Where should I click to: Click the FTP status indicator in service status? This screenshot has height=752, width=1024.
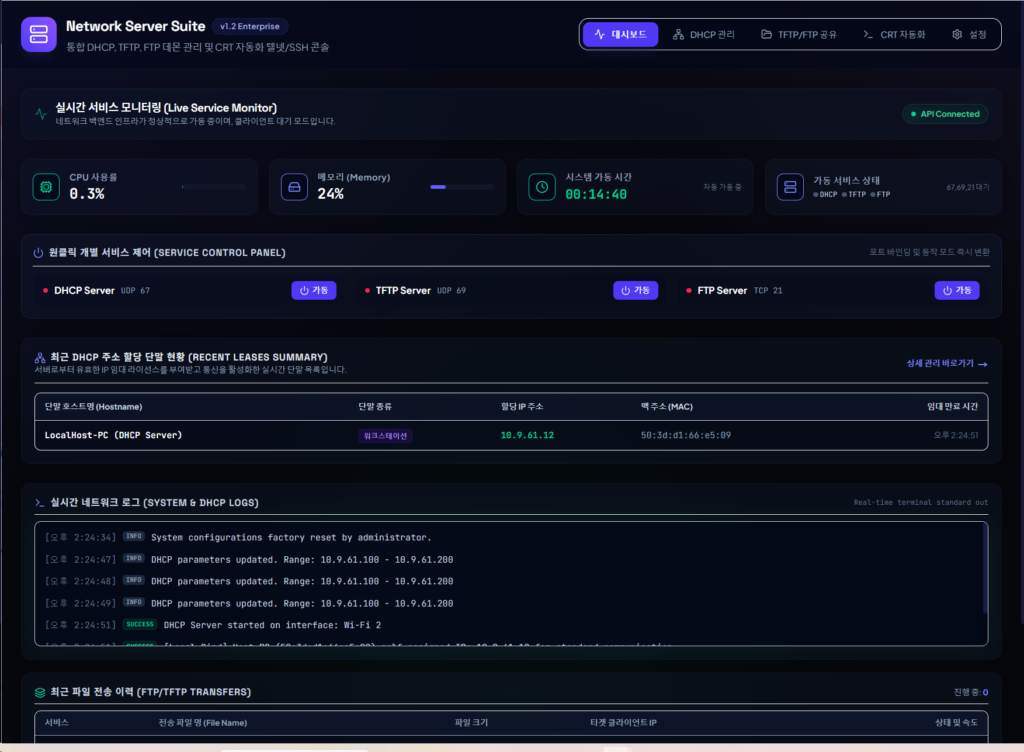pyautogui.click(x=880, y=195)
